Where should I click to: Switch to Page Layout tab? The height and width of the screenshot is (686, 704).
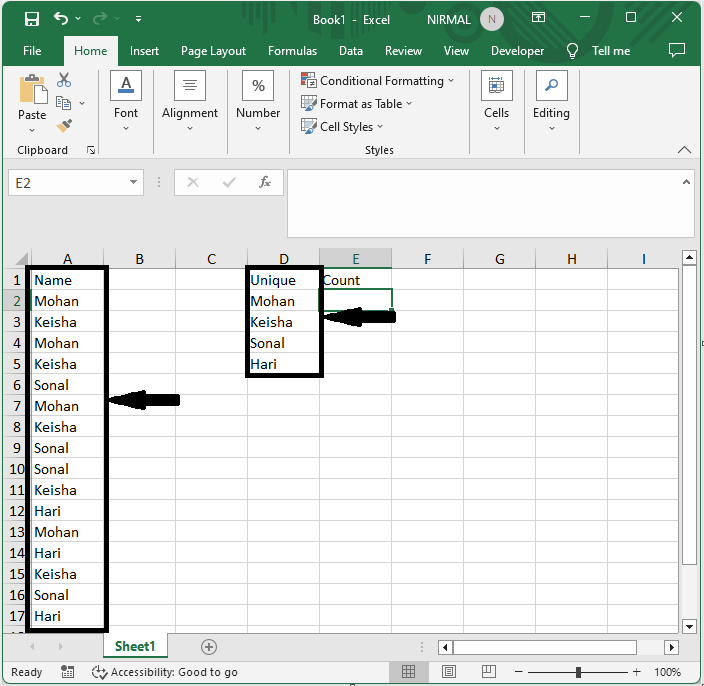coord(213,51)
